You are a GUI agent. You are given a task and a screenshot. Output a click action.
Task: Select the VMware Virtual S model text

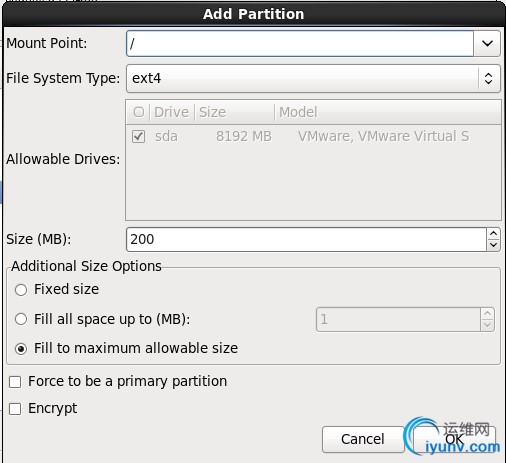point(383,136)
